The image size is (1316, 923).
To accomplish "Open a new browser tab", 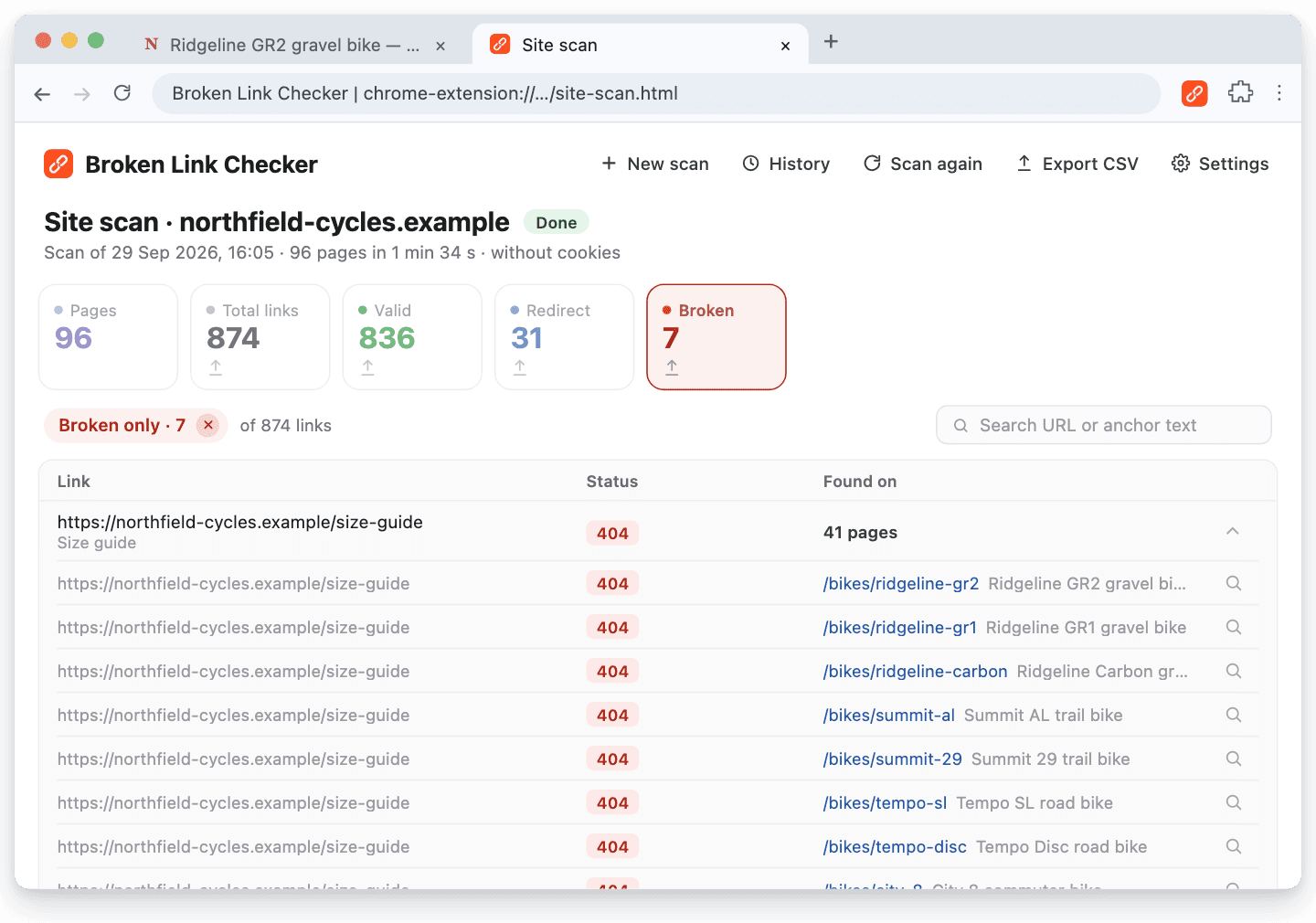I will click(831, 42).
